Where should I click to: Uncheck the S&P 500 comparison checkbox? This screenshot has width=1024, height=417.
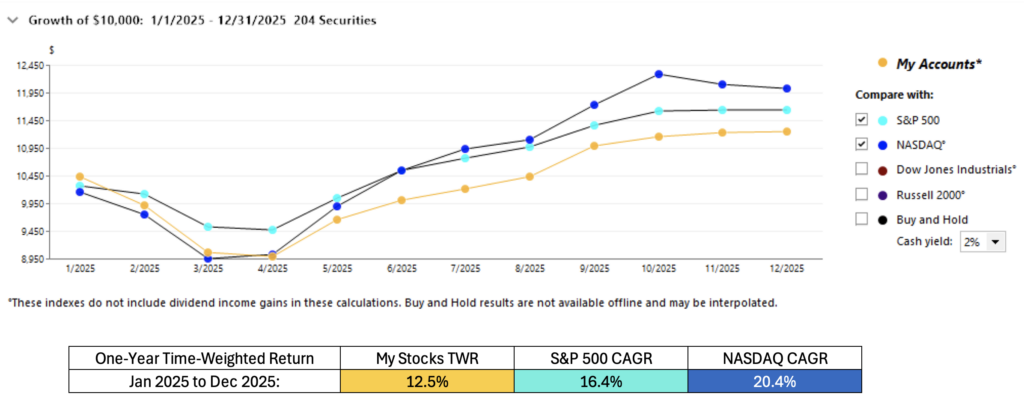(861, 119)
